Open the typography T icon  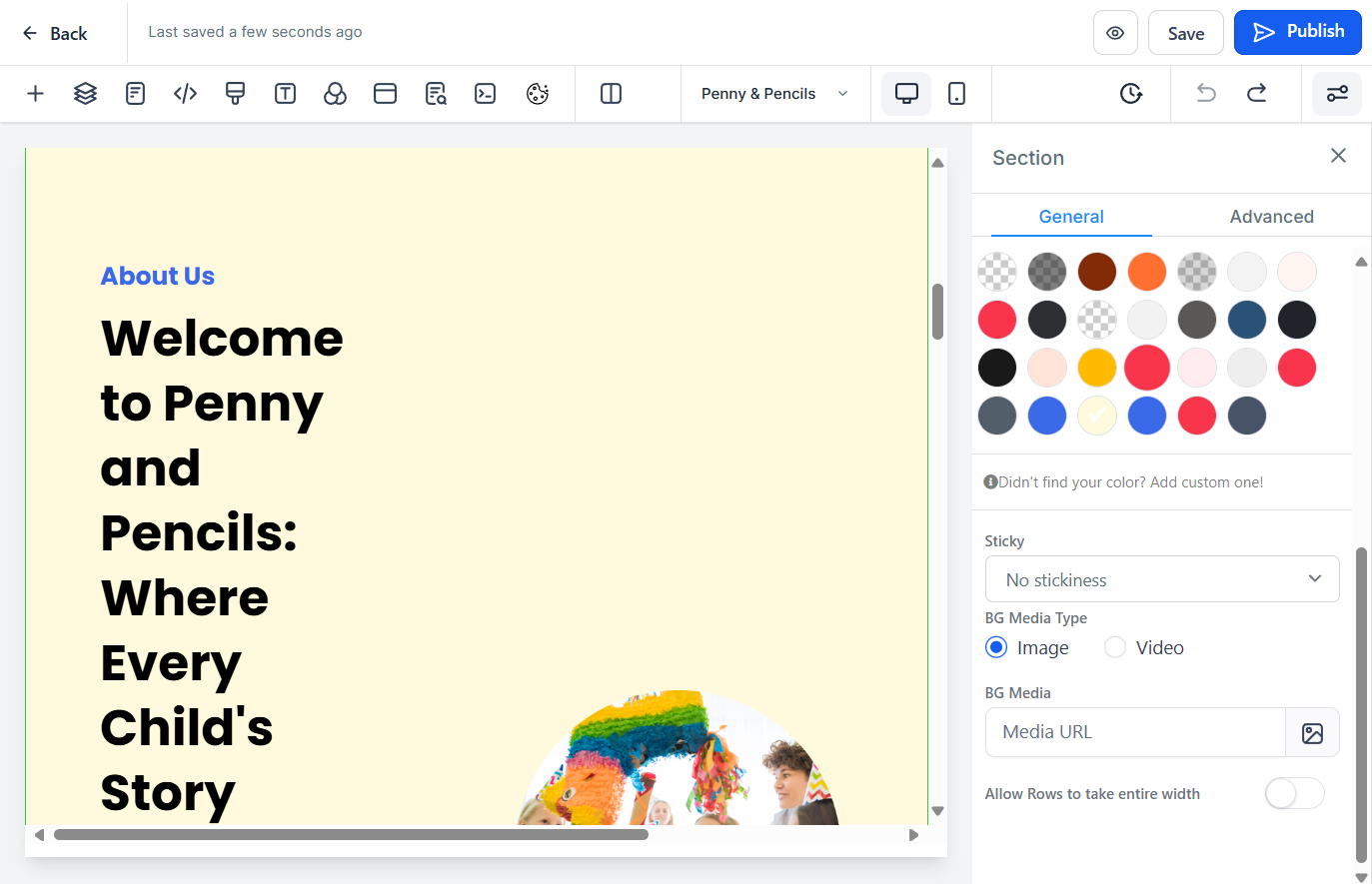click(x=285, y=94)
